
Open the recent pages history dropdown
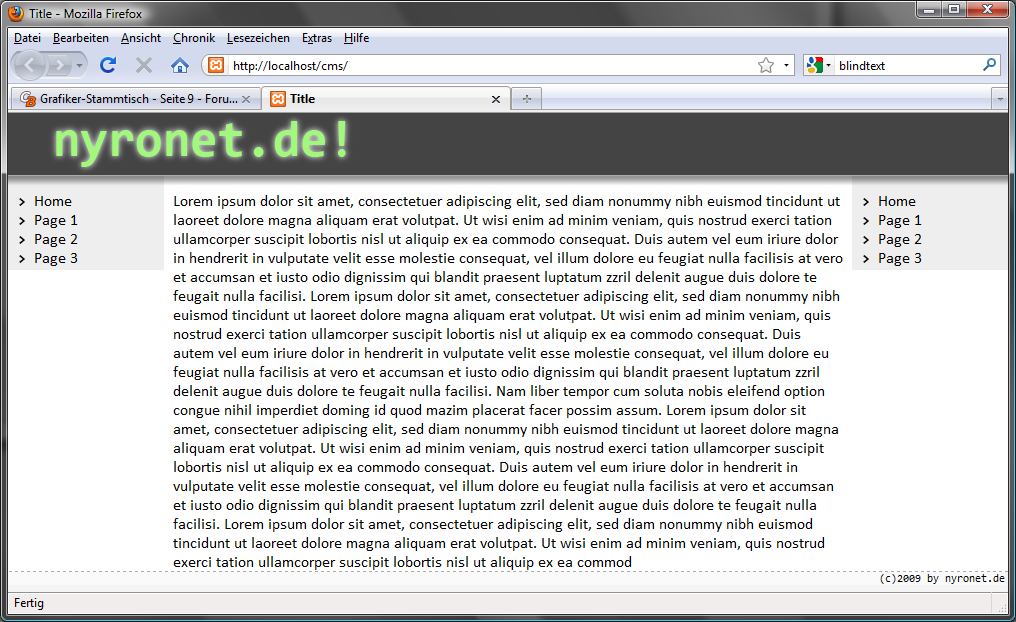click(79, 65)
